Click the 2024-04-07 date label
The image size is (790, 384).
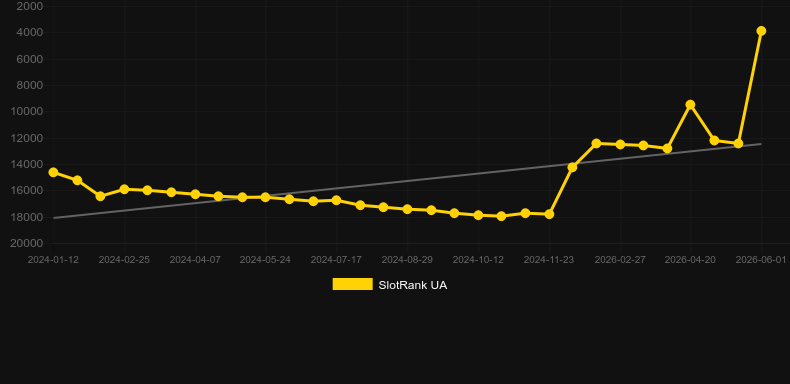pos(195,260)
